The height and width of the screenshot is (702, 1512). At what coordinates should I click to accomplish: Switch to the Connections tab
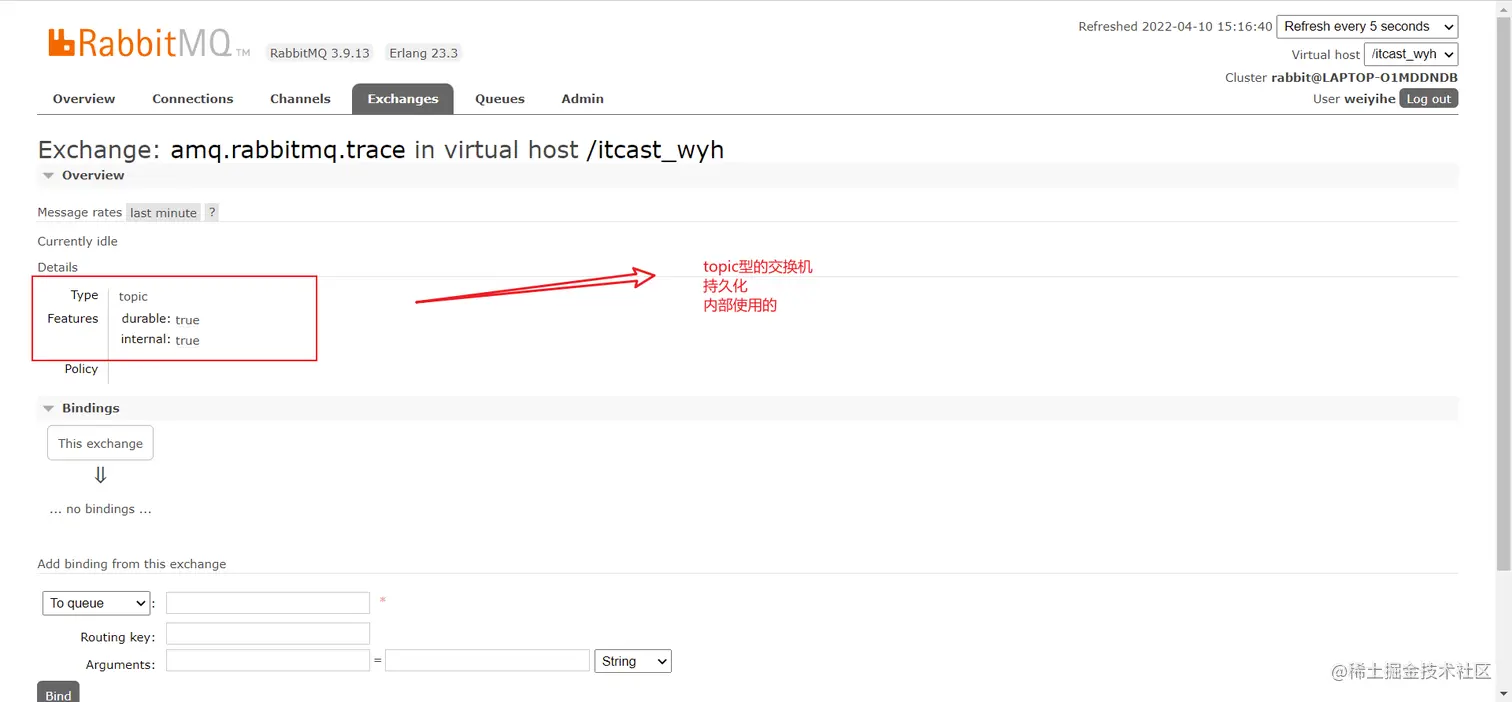[193, 99]
